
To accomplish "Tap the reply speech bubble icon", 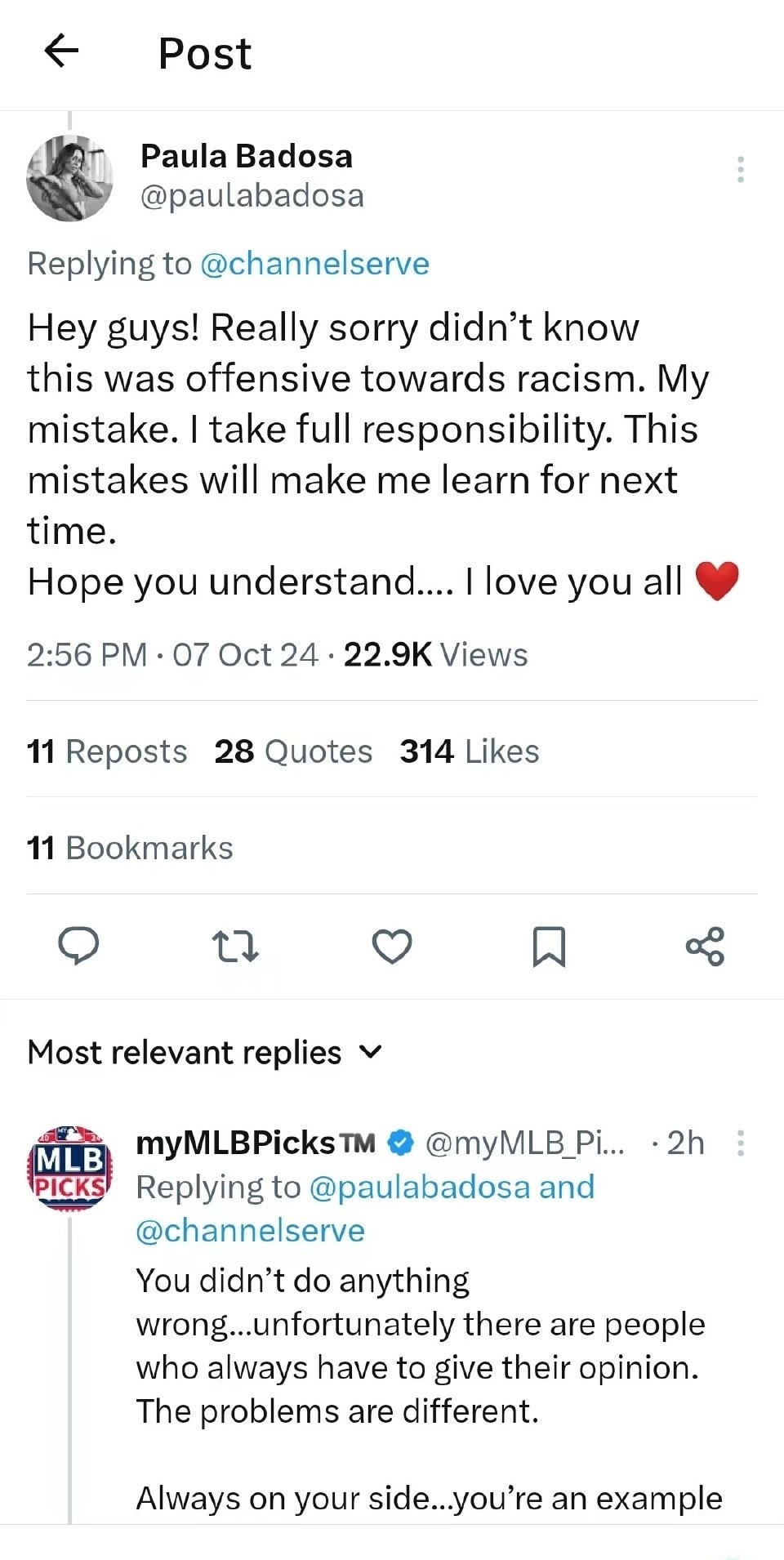I will (78, 947).
